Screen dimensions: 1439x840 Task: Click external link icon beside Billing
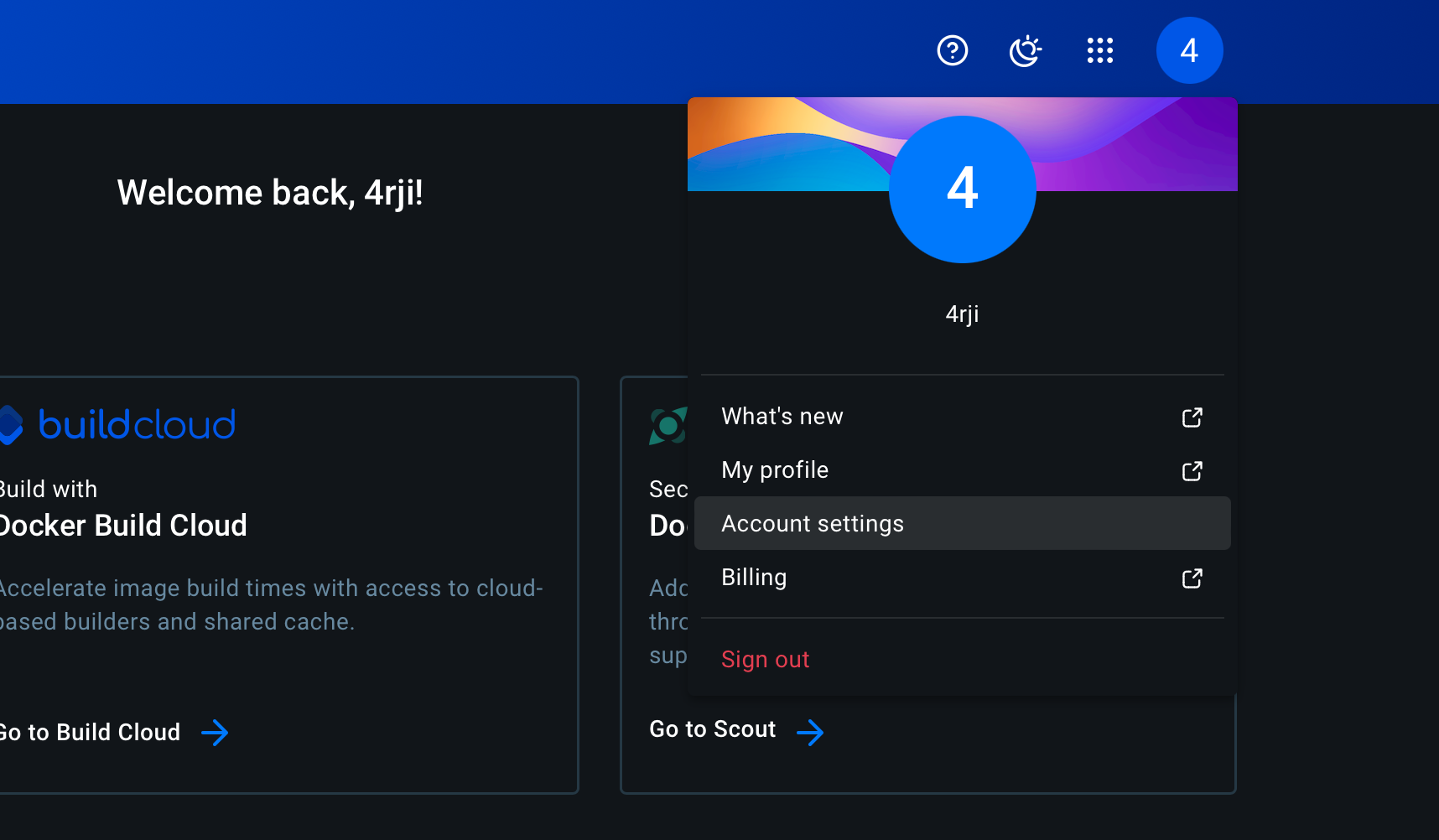point(1192,578)
